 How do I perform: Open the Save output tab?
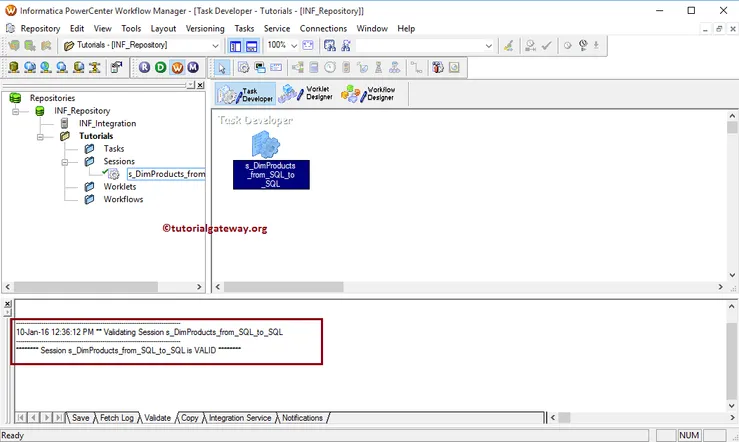[81, 418]
